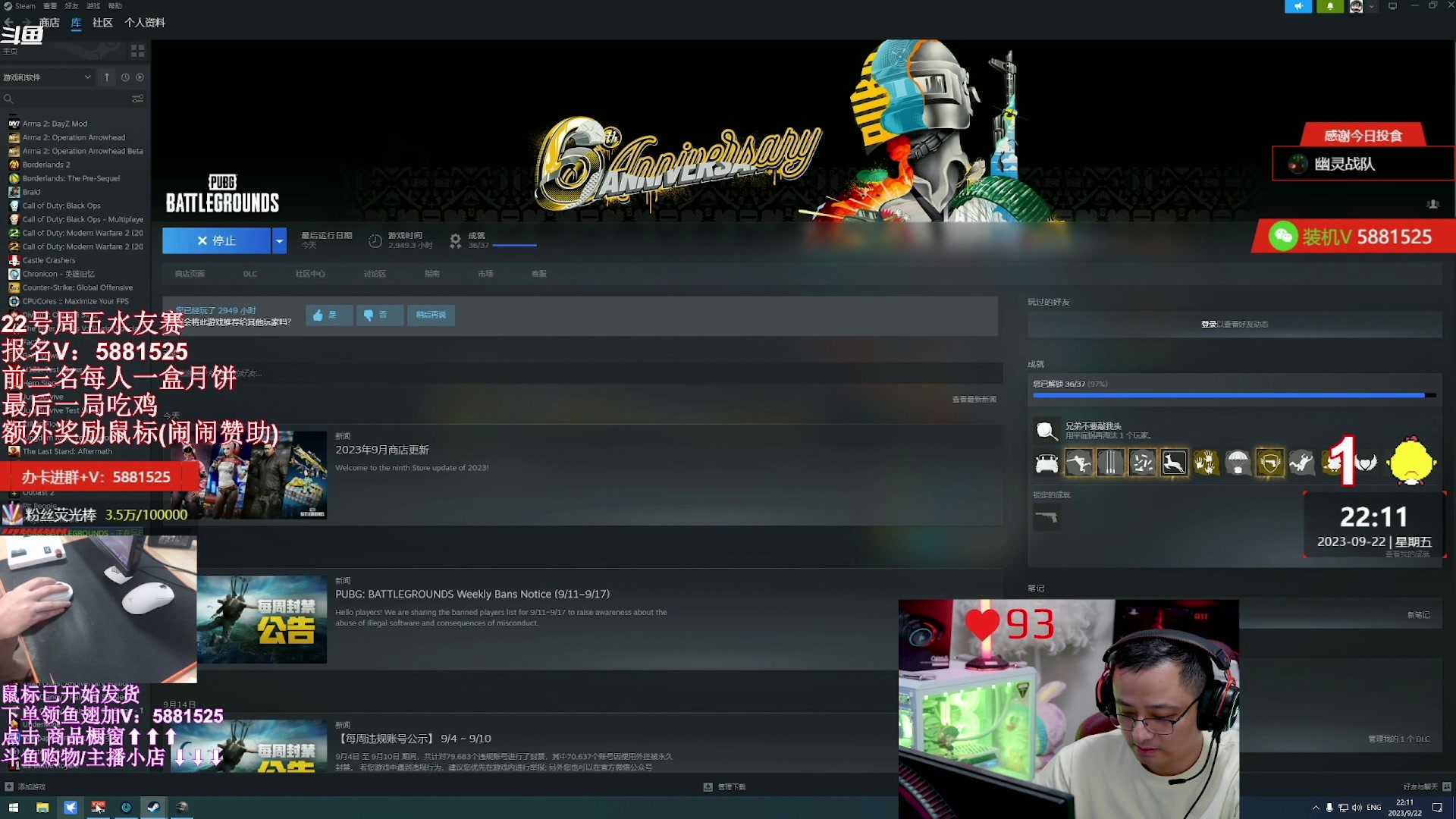Click 查看最新新闻 link
This screenshot has height=819, width=1456.
[974, 399]
